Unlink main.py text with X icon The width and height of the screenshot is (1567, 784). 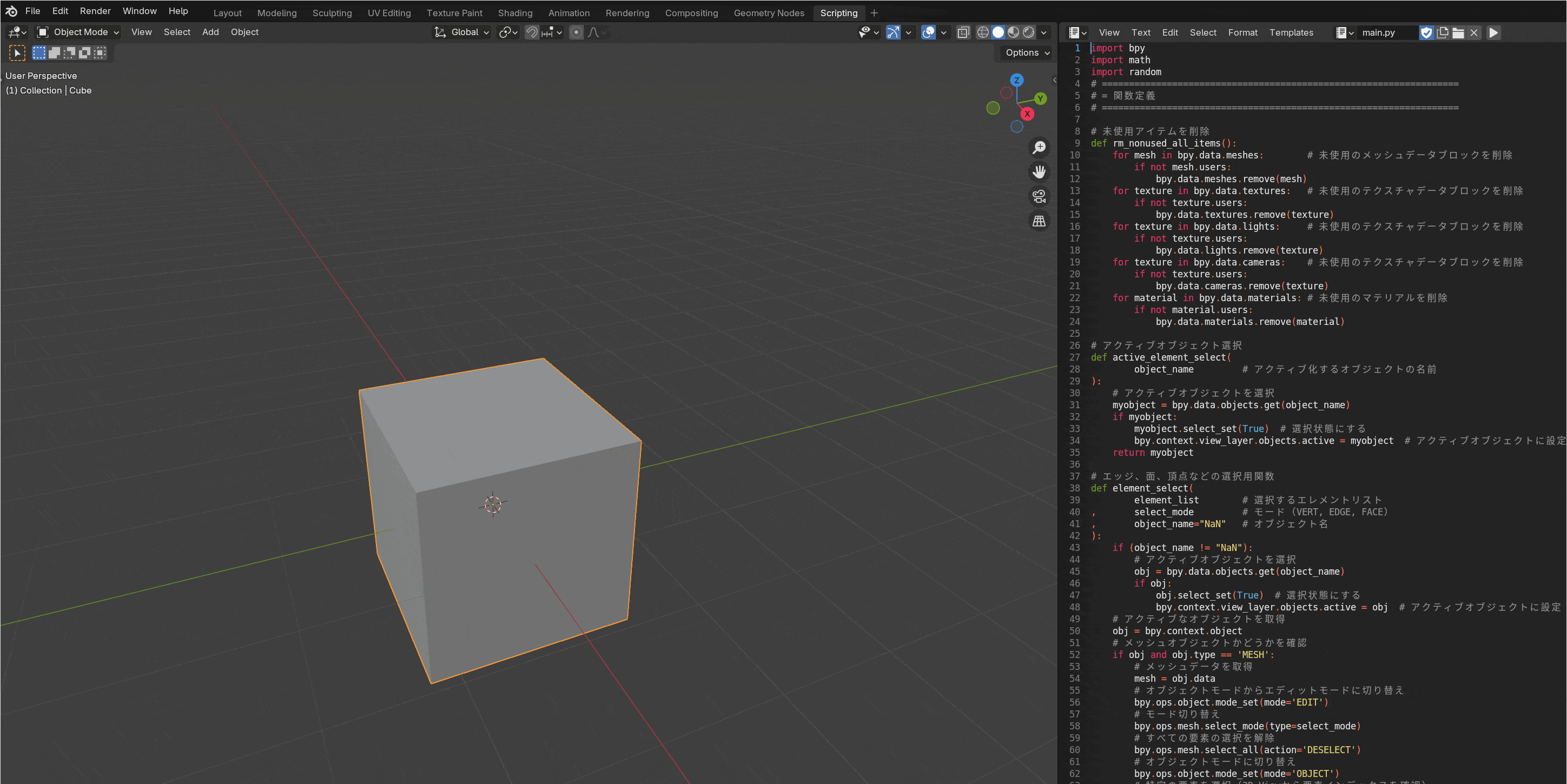[1474, 33]
